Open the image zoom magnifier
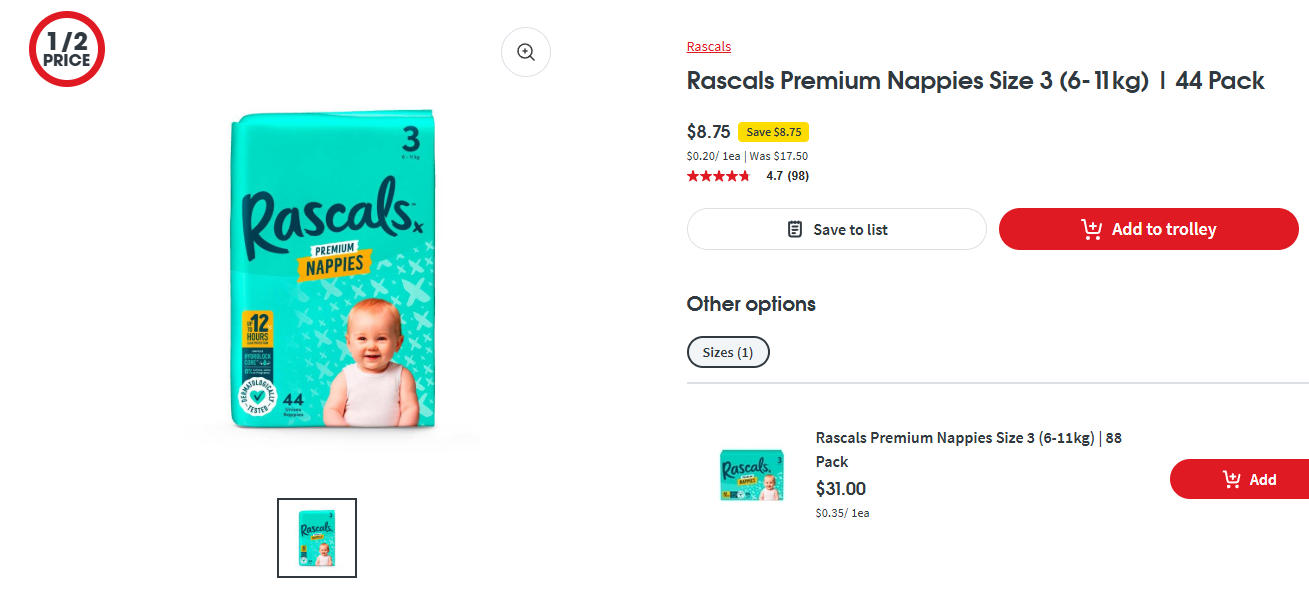This screenshot has width=1309, height=594. tap(526, 52)
